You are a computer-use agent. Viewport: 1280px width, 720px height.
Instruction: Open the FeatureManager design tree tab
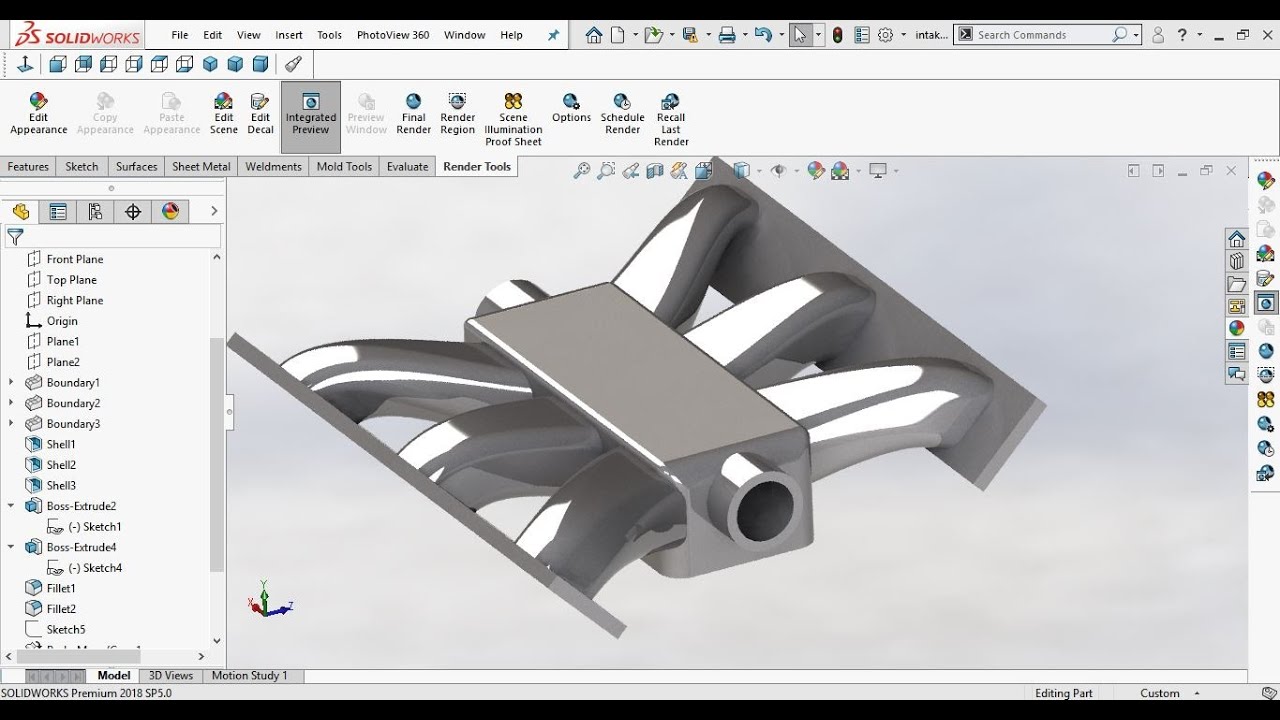coord(21,211)
